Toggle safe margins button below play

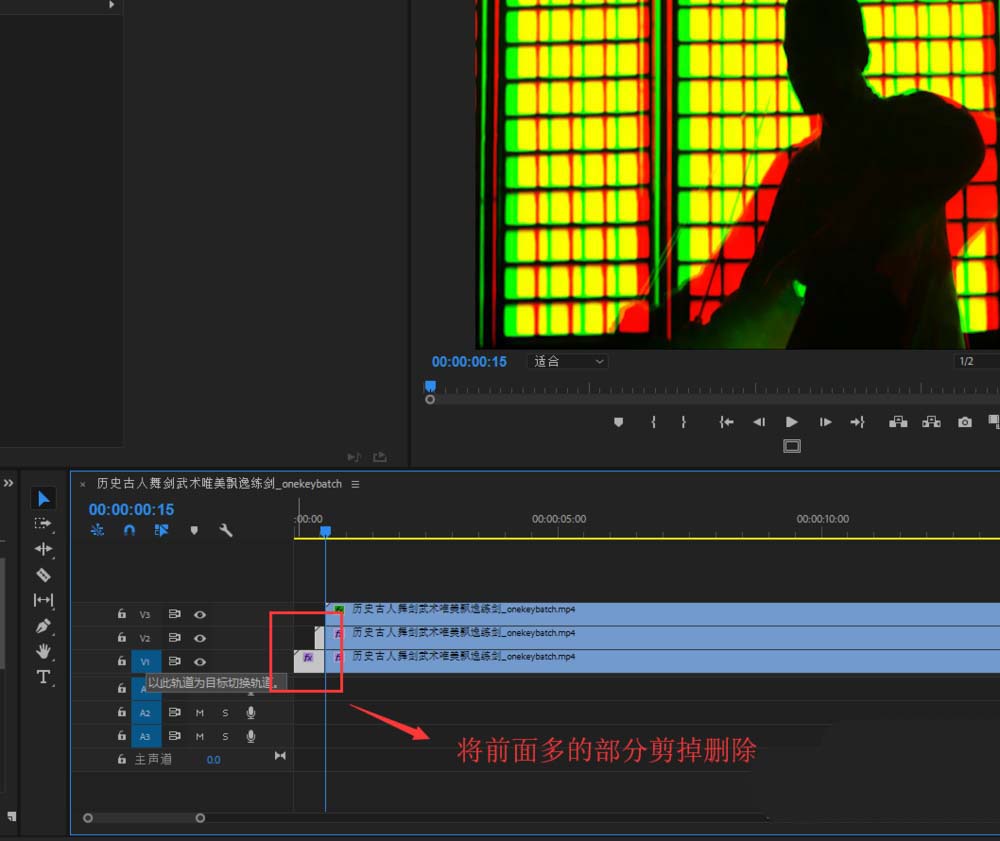(791, 446)
